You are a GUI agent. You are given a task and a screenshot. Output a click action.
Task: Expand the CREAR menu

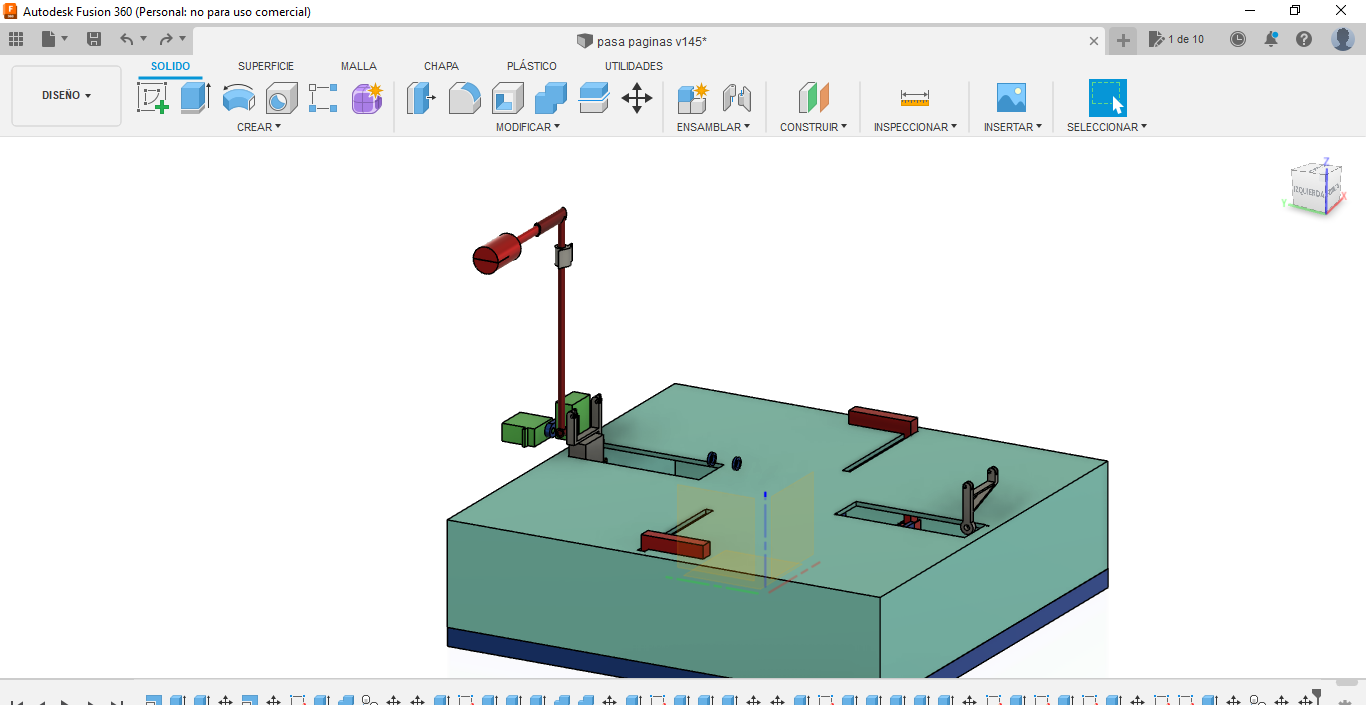(x=258, y=127)
